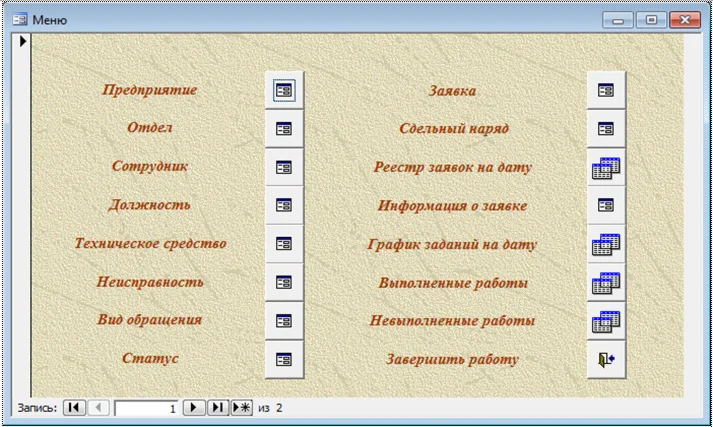Image resolution: width=713 pixels, height=427 pixels.
Task: Open the Информация о заявке form button
Action: (x=606, y=205)
